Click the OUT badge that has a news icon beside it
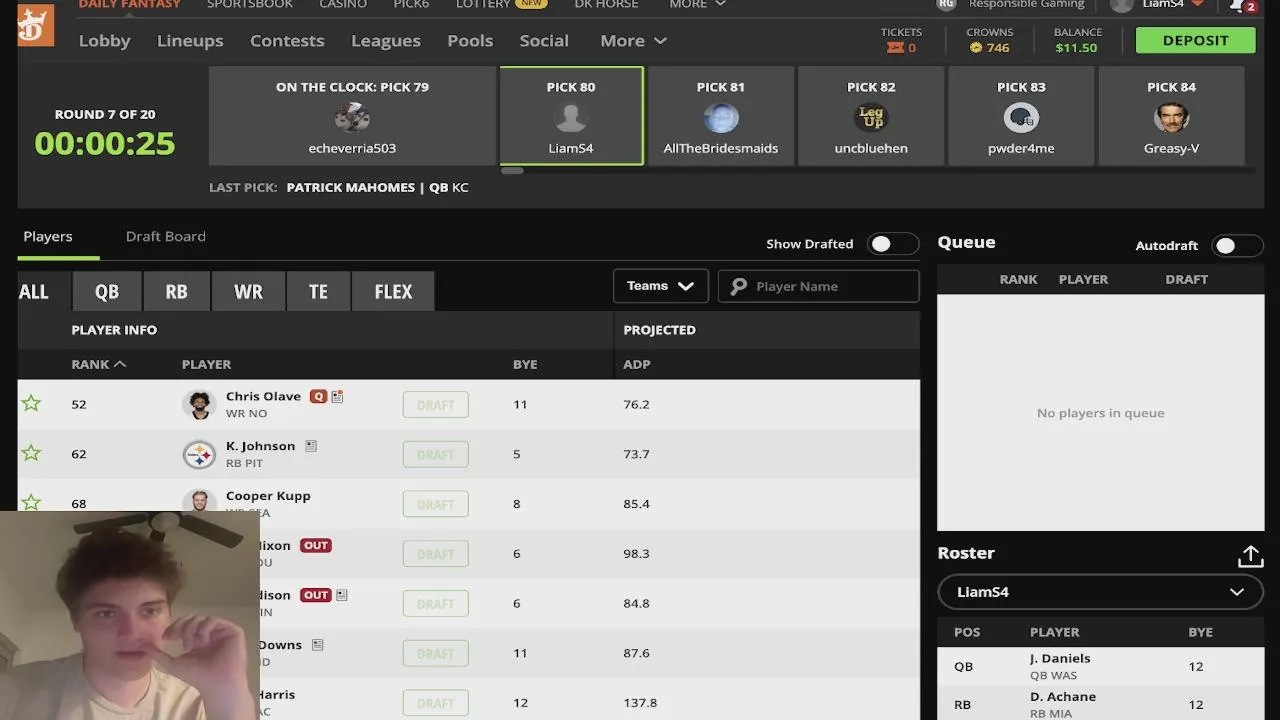This screenshot has width=1280, height=720. [316, 595]
